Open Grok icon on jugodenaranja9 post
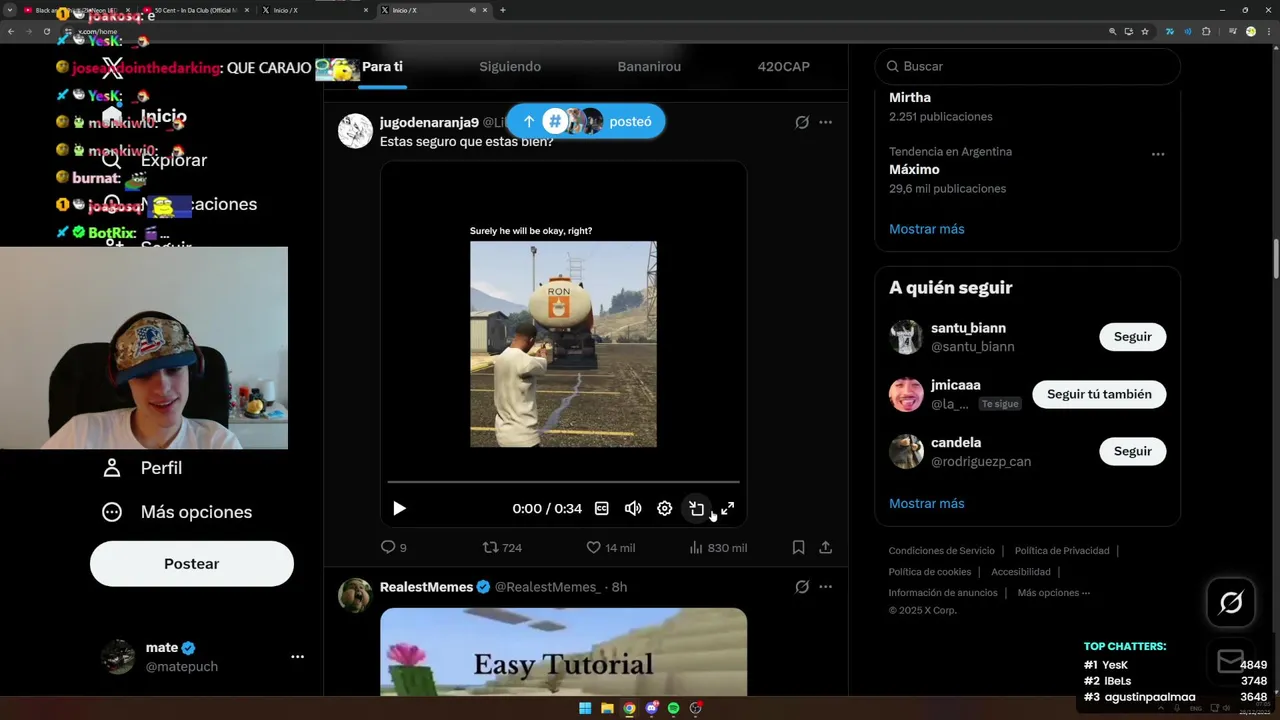The height and width of the screenshot is (720, 1280). point(802,122)
